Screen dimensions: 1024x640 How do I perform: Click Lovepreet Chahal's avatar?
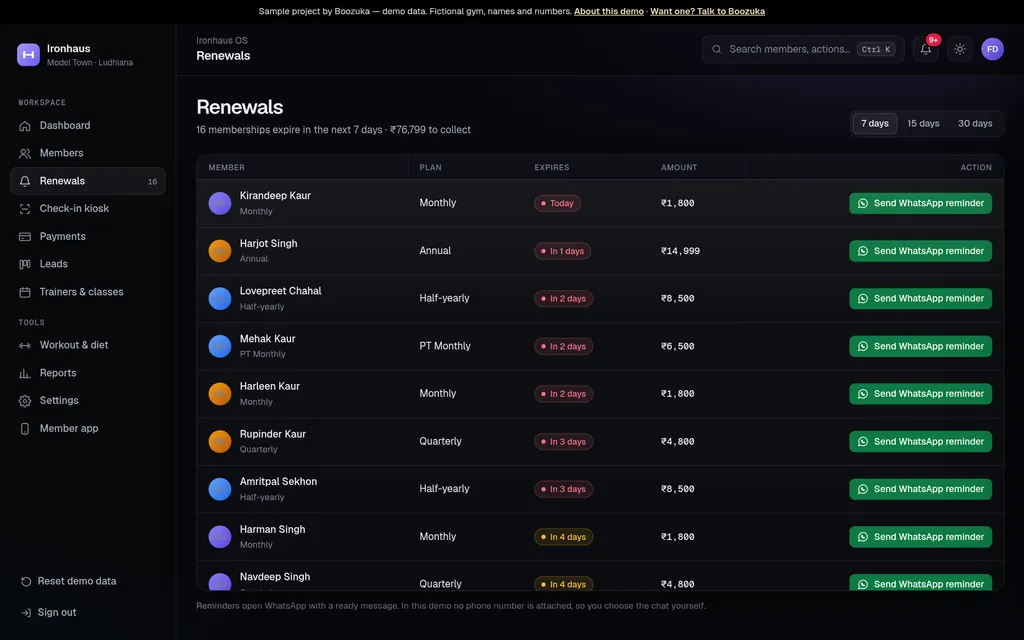(219, 298)
